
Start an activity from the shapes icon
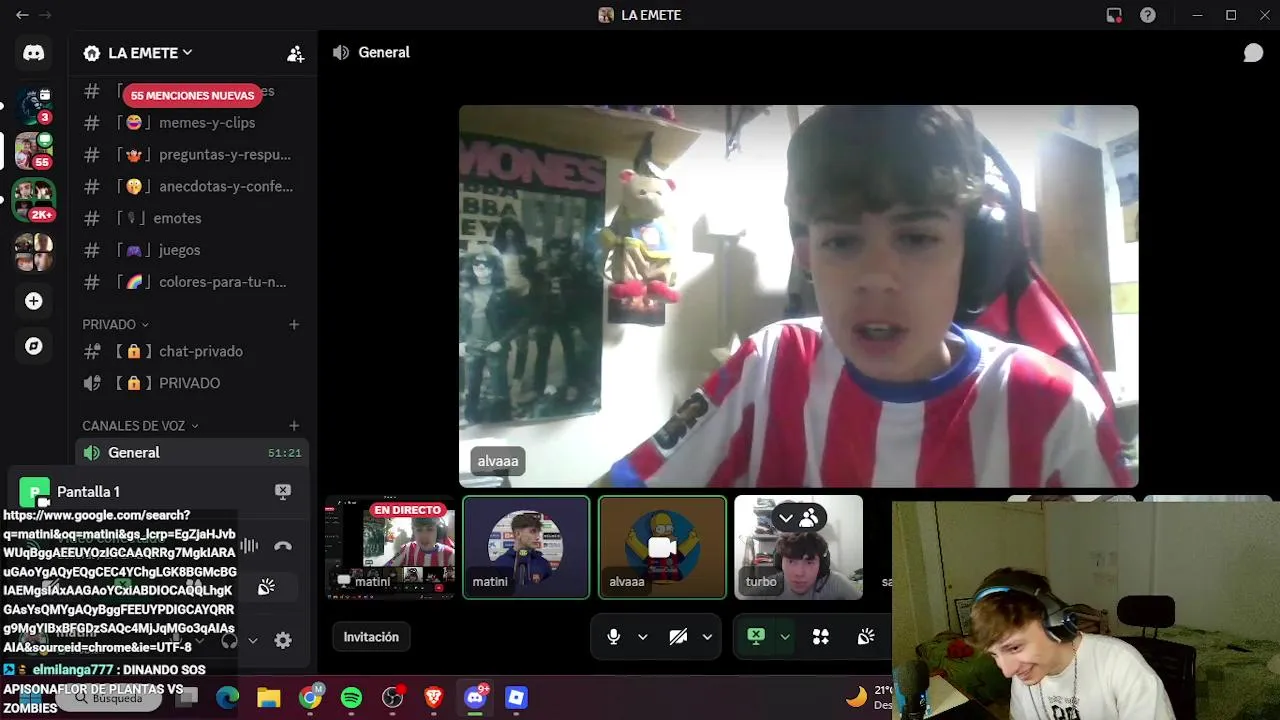pos(821,637)
